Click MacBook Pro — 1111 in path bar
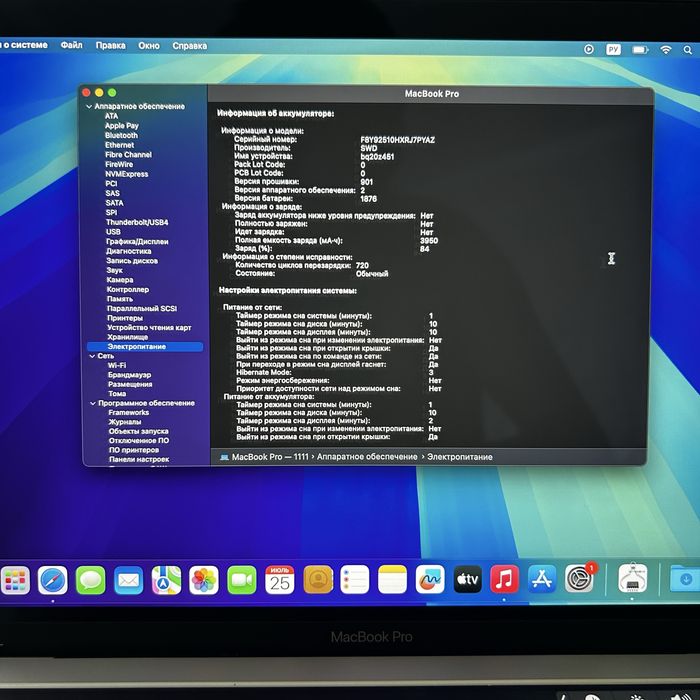Viewport: 700px width, 700px height. 270,457
